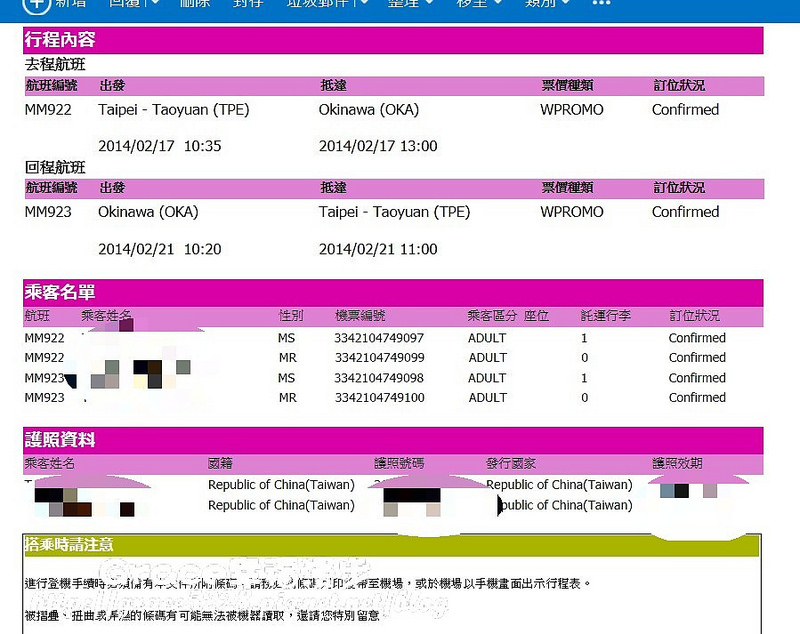
Task: Click Confirmed status in ticket 3342104749100 row
Action: pyautogui.click(x=697, y=398)
